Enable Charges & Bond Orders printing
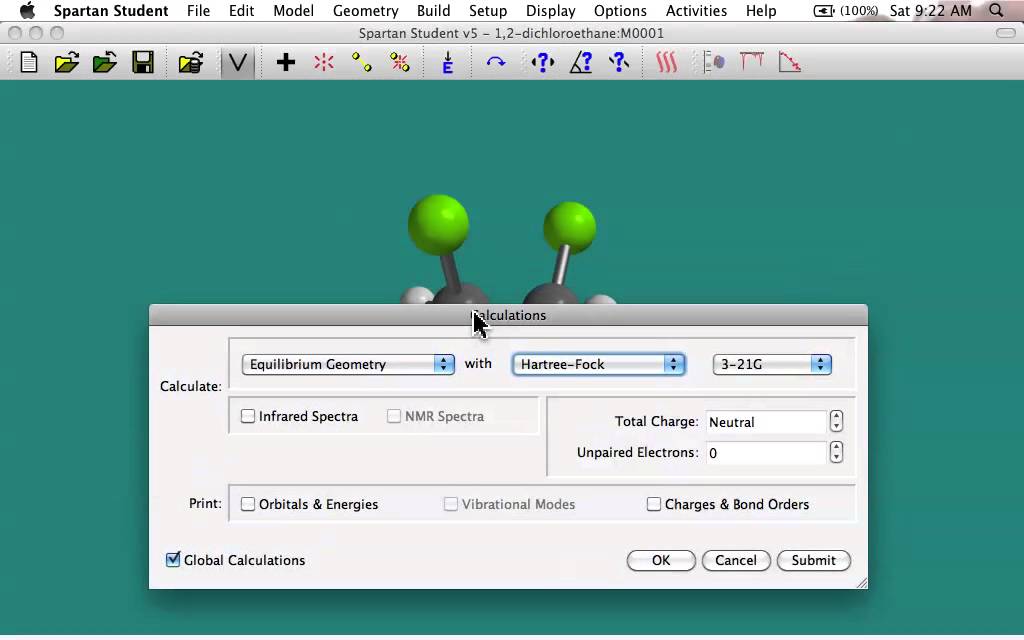The height and width of the screenshot is (640, 1024). pos(654,504)
